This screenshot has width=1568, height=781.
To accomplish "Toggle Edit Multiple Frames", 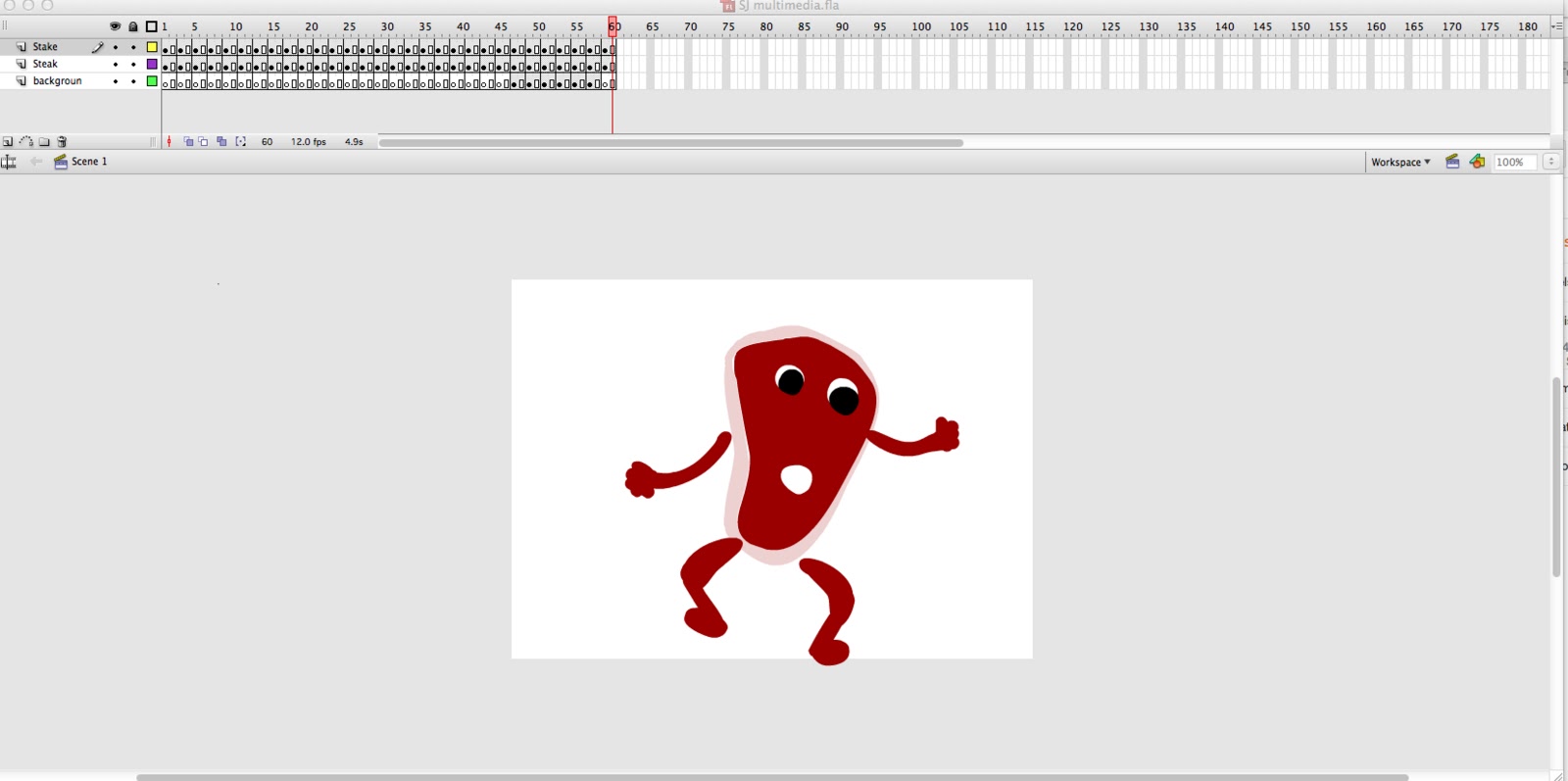I will [x=221, y=142].
